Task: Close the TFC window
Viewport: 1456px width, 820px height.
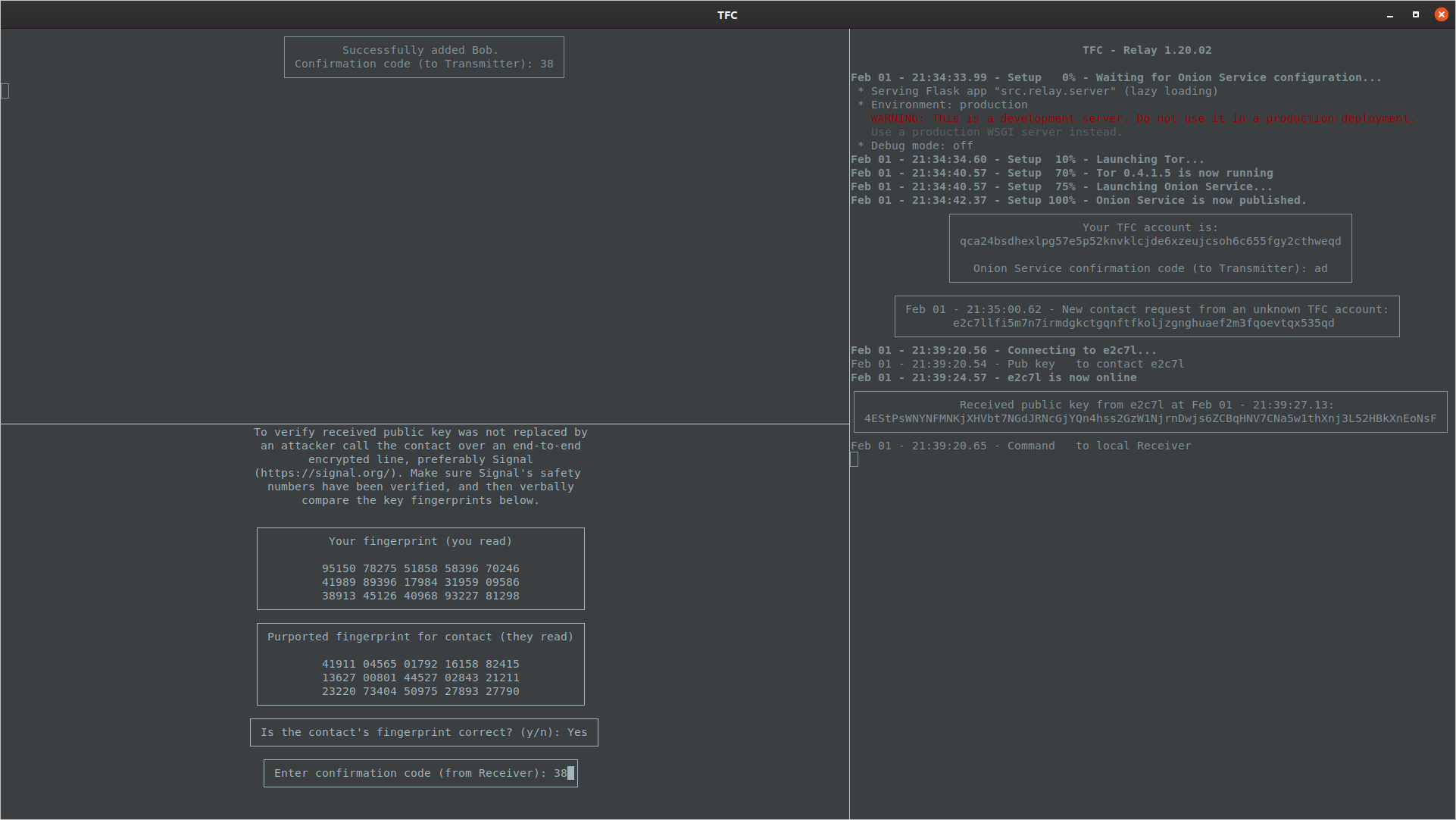Action: pyautogui.click(x=1441, y=15)
